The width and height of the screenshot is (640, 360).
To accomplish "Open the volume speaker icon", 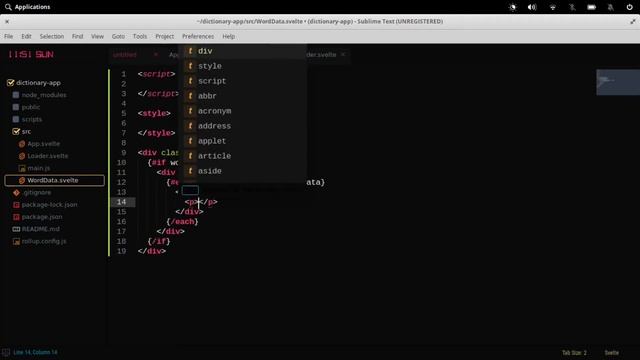I will pos(532,7).
